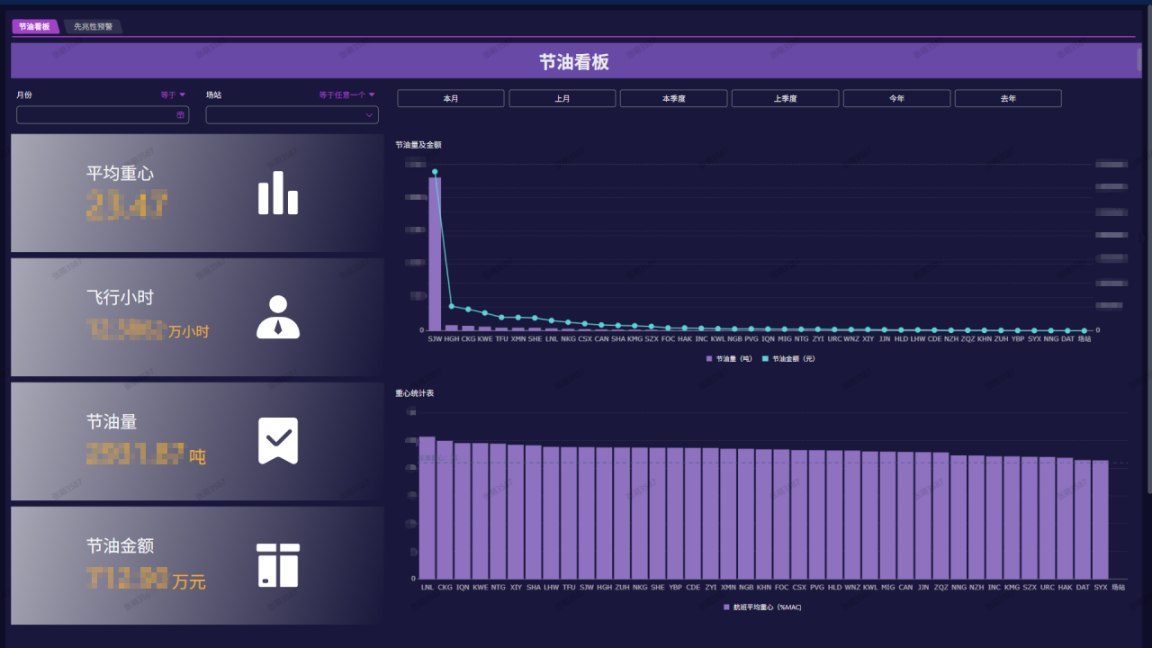Click the chevron arrow of 场站 box
Viewport: 1152px width, 648px height.
pos(369,115)
